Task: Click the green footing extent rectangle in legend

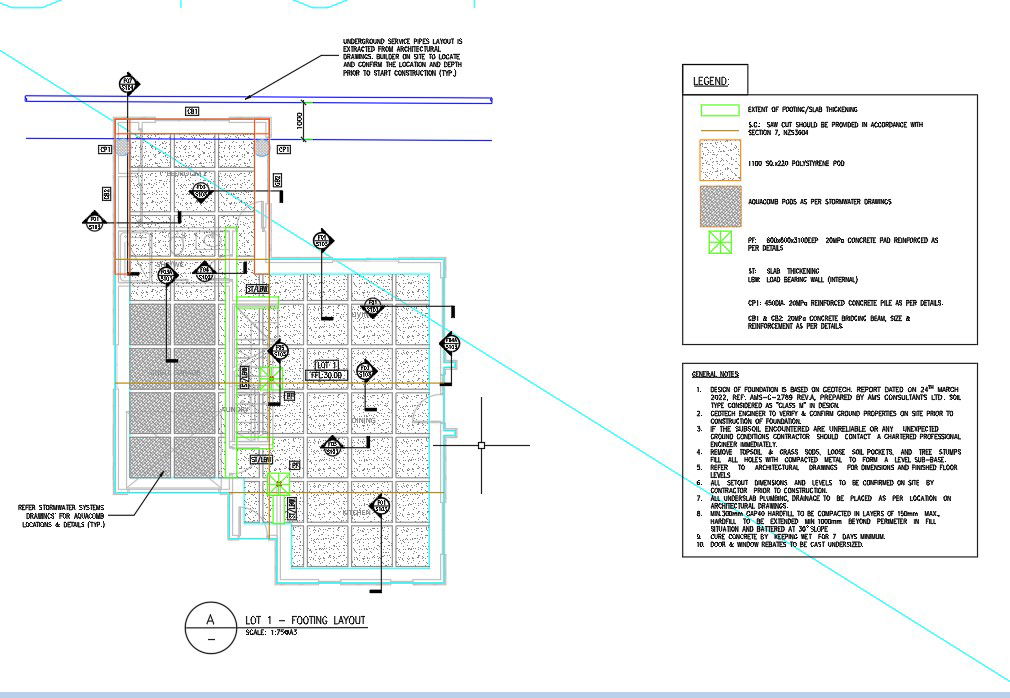Action: pyautogui.click(x=720, y=109)
